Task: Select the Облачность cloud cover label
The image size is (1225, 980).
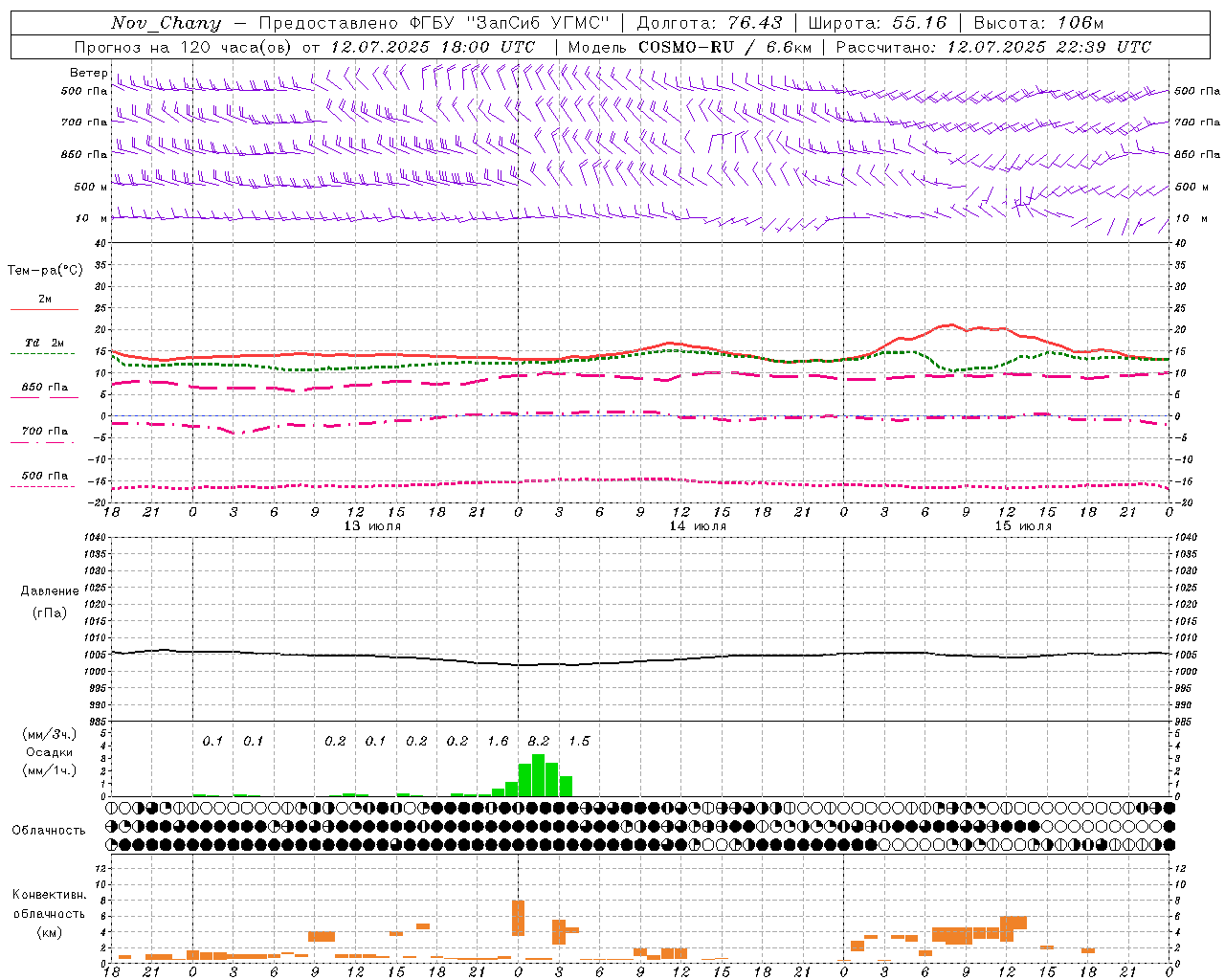Action: [x=49, y=831]
